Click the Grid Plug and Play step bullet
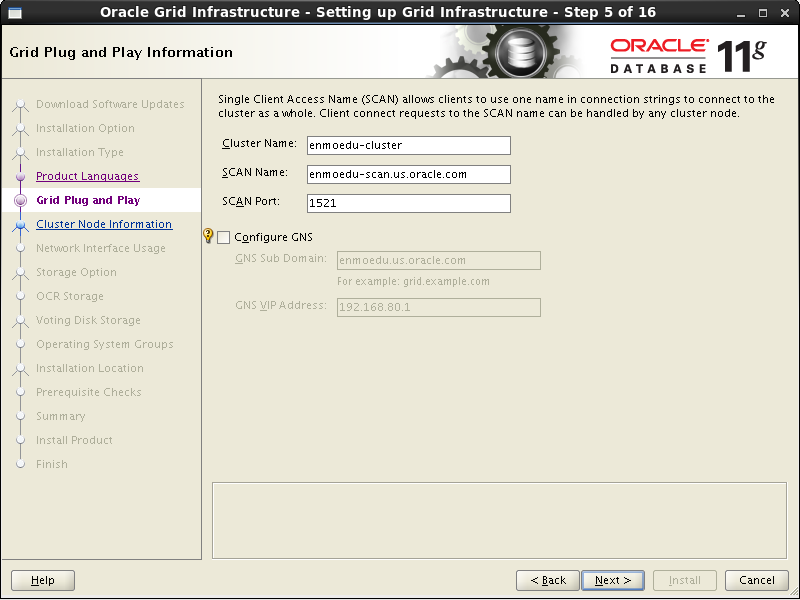This screenshot has height=600, width=800. pos(20,201)
